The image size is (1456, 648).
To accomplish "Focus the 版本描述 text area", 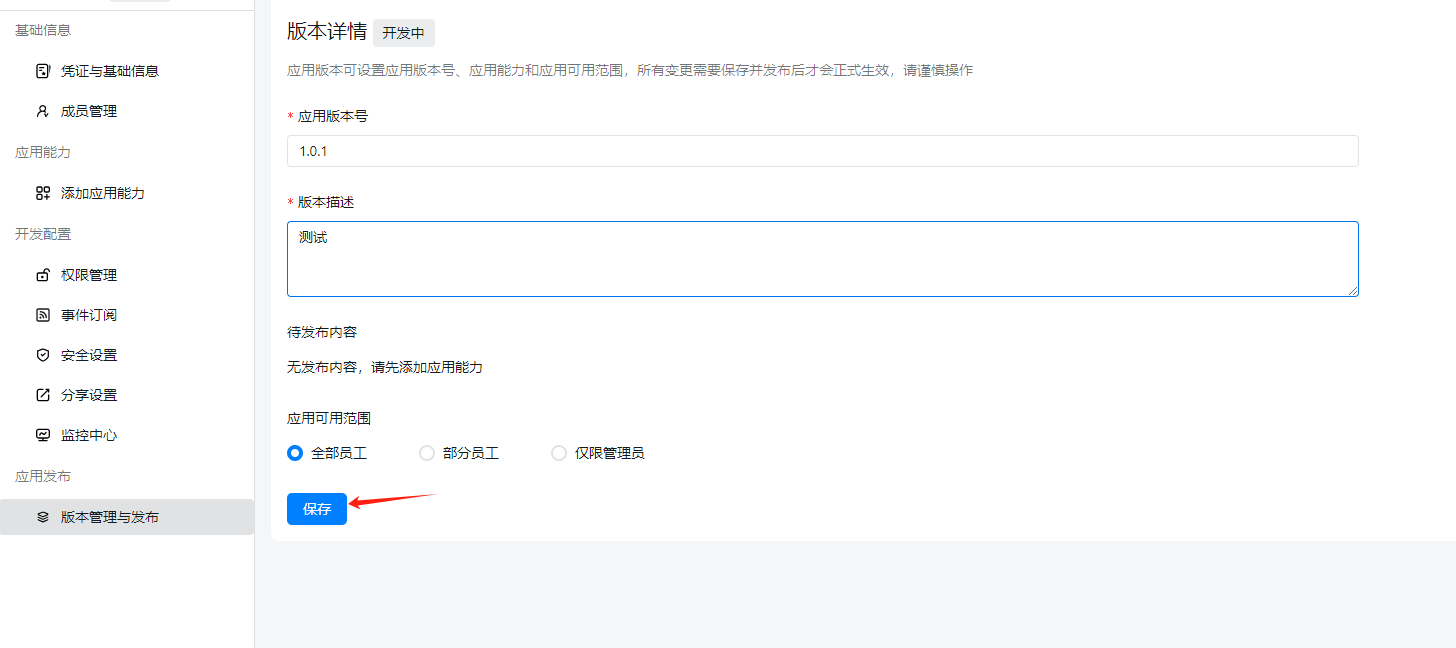I will point(822,259).
